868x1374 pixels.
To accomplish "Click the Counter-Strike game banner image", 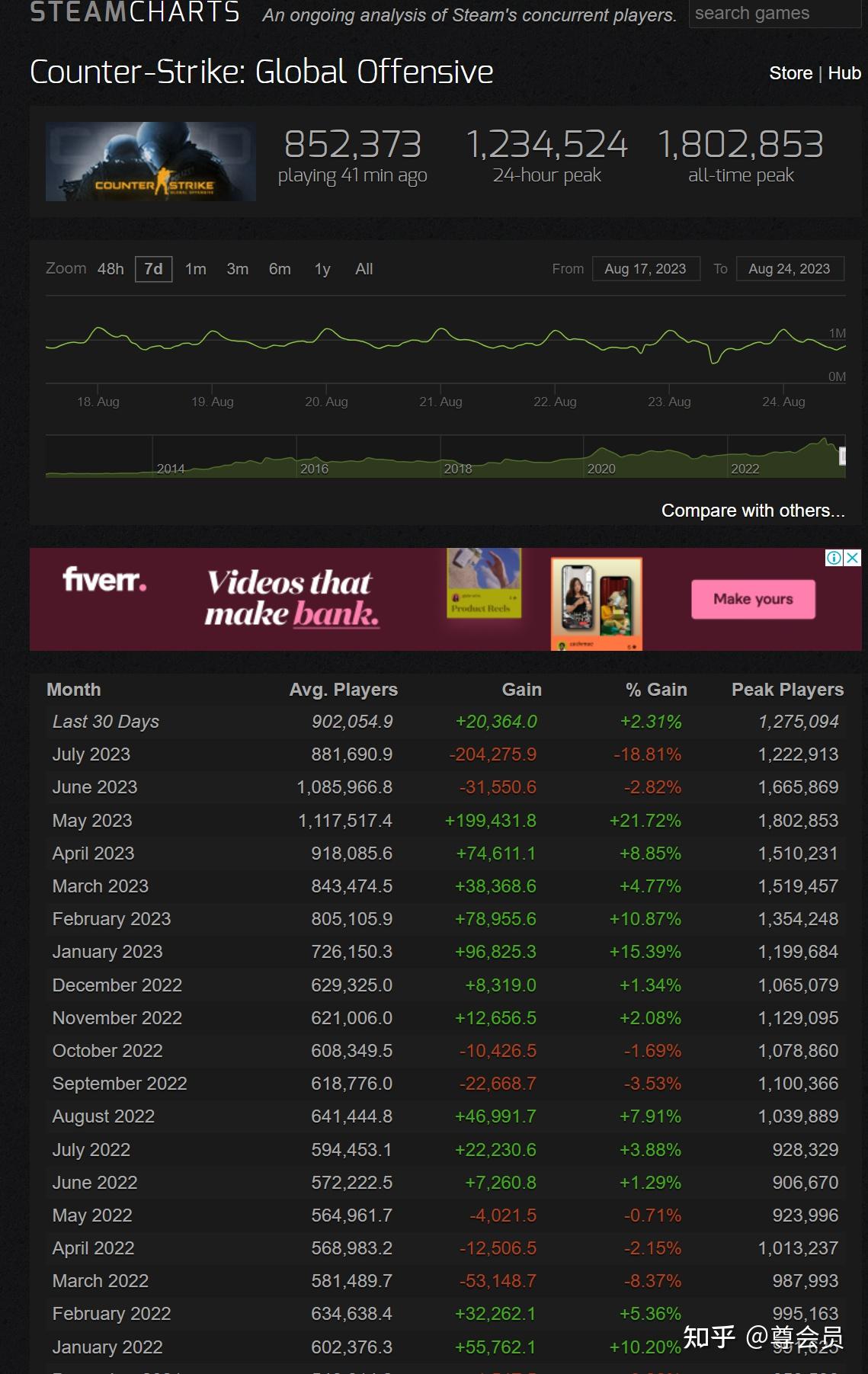I will point(151,162).
